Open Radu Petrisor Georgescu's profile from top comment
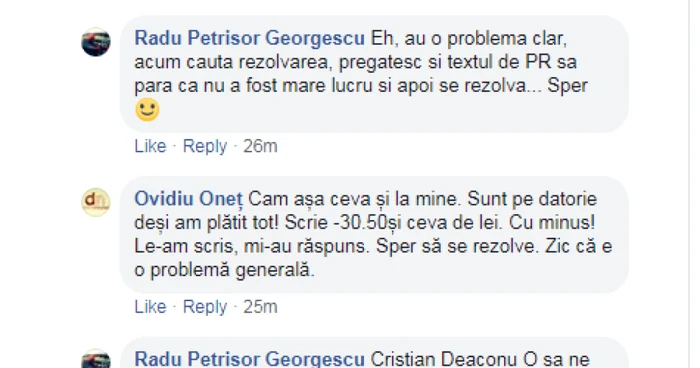This screenshot has height=368, width=700. pyautogui.click(x=250, y=38)
